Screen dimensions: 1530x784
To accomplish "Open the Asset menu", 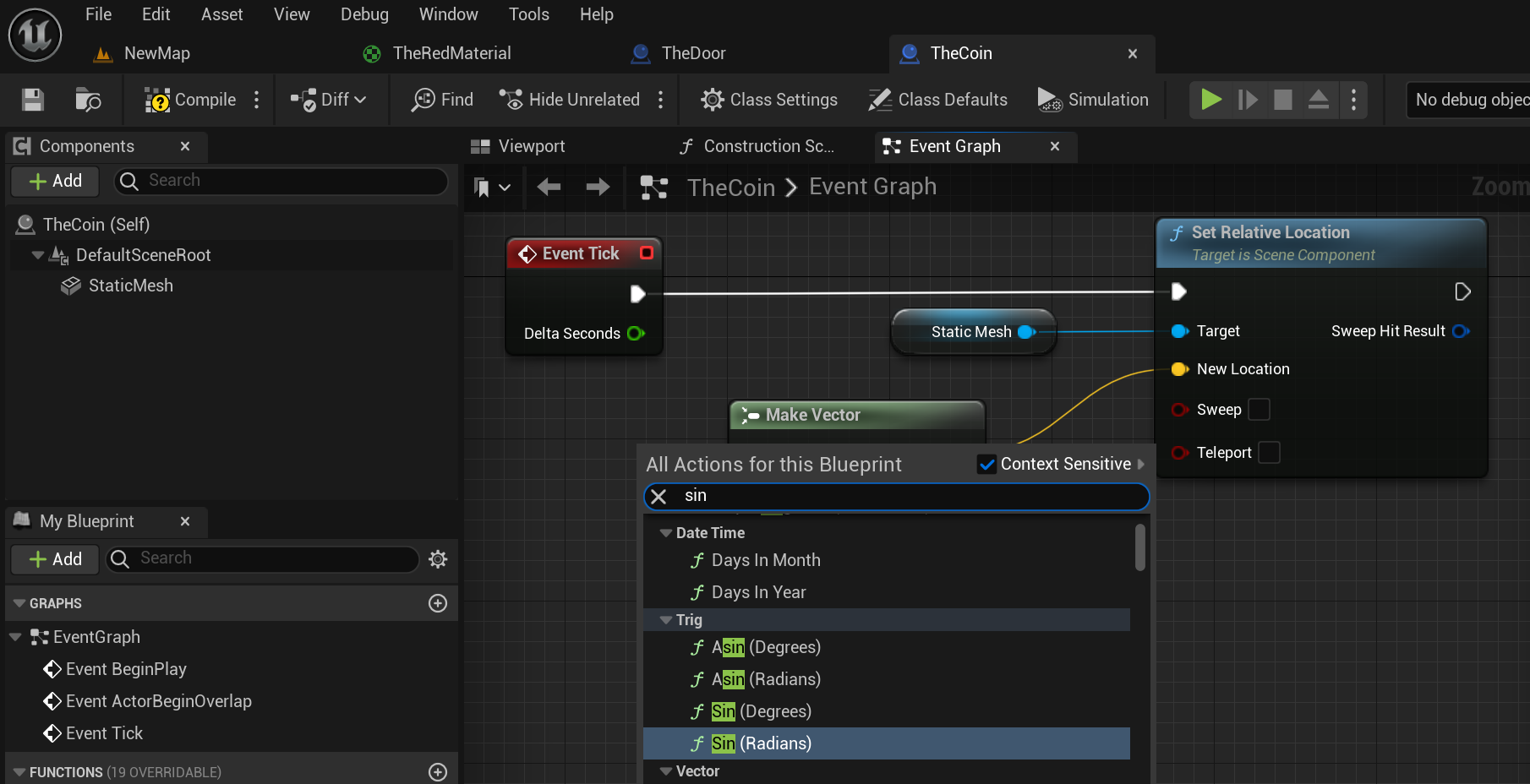I will (222, 14).
